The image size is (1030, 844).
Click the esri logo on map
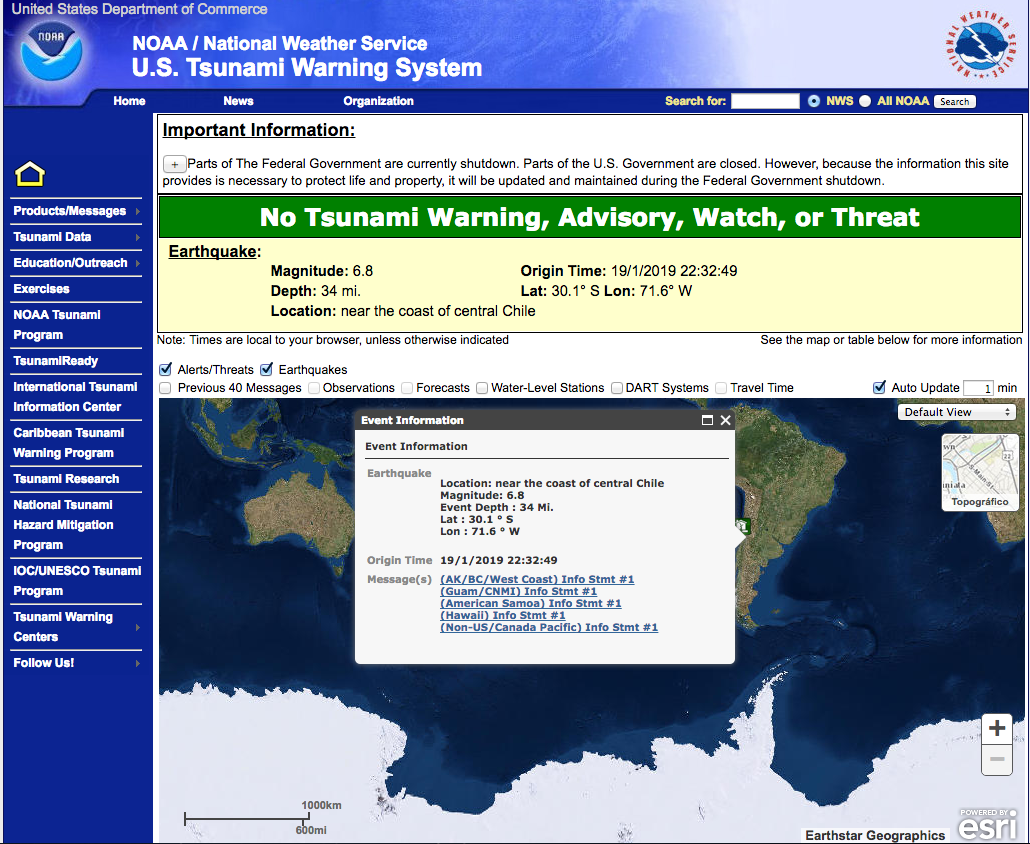click(988, 824)
